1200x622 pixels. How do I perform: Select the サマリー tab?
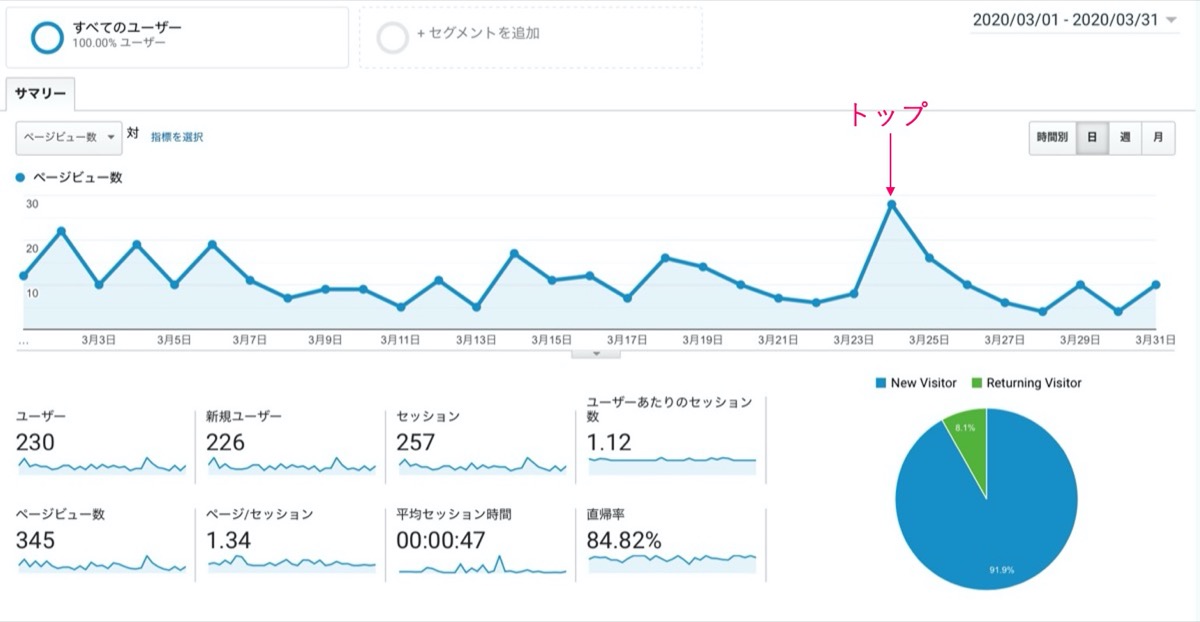40,94
